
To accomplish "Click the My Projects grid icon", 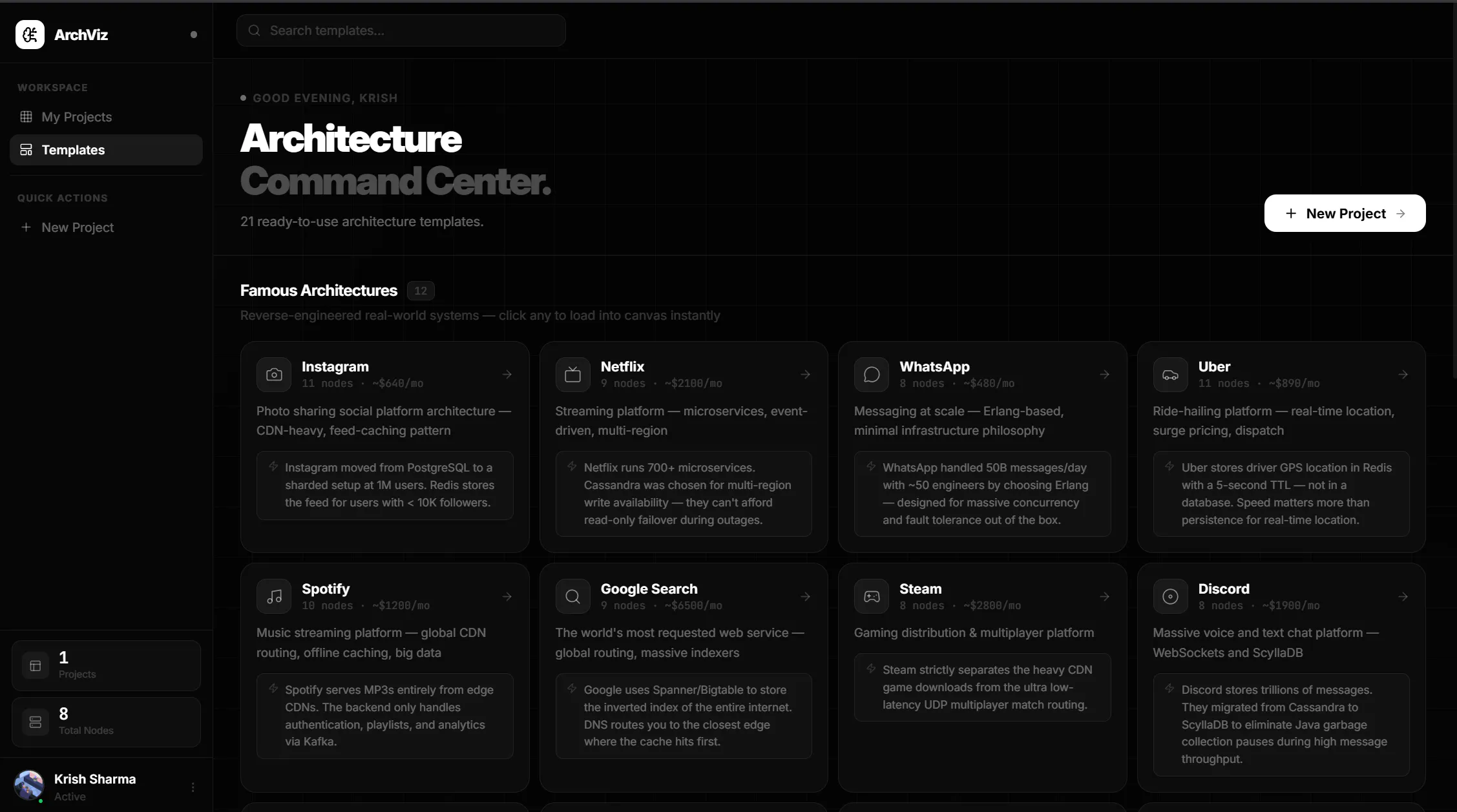I will tap(26, 117).
